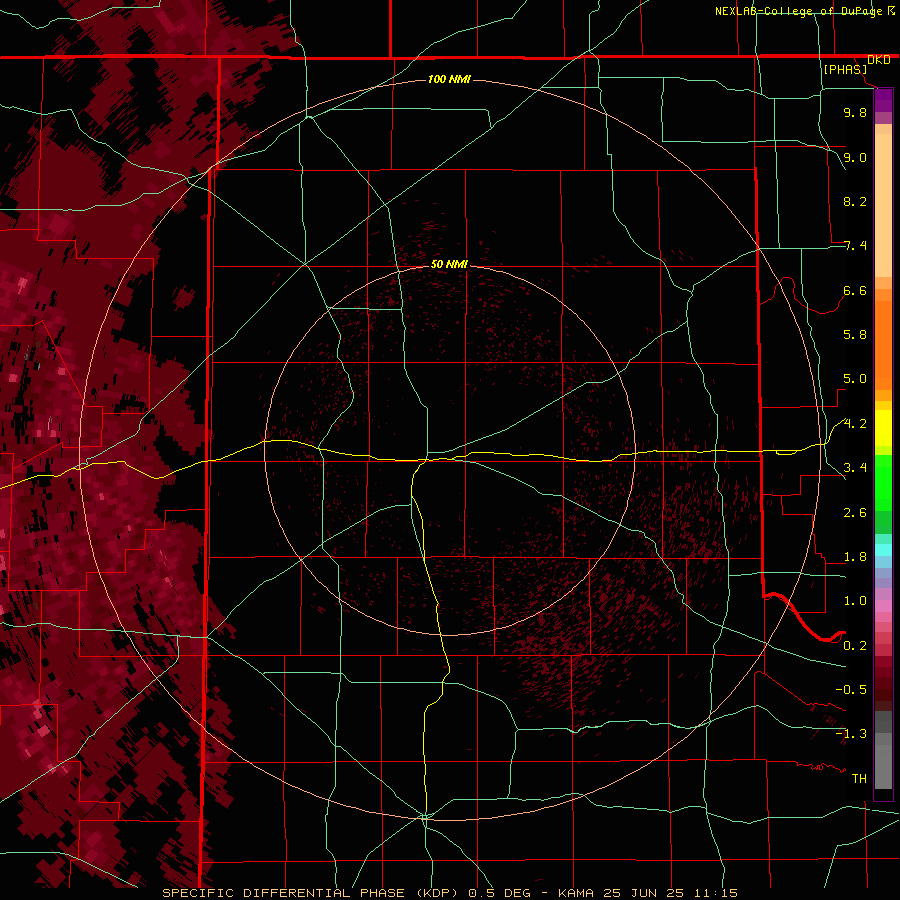Click the 1.8 value on color scale
Screen dimensions: 900x900
pyautogui.click(x=855, y=557)
